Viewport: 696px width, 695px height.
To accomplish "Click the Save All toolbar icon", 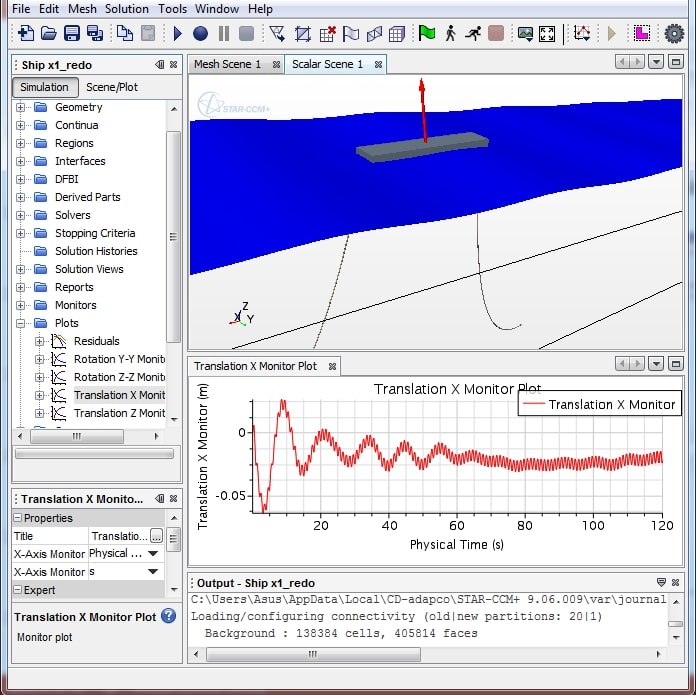I will point(95,33).
